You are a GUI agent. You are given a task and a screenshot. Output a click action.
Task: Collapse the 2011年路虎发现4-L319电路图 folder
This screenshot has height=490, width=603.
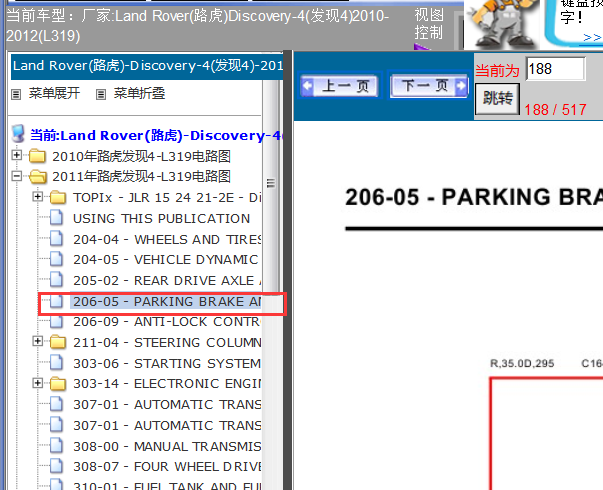coord(17,176)
